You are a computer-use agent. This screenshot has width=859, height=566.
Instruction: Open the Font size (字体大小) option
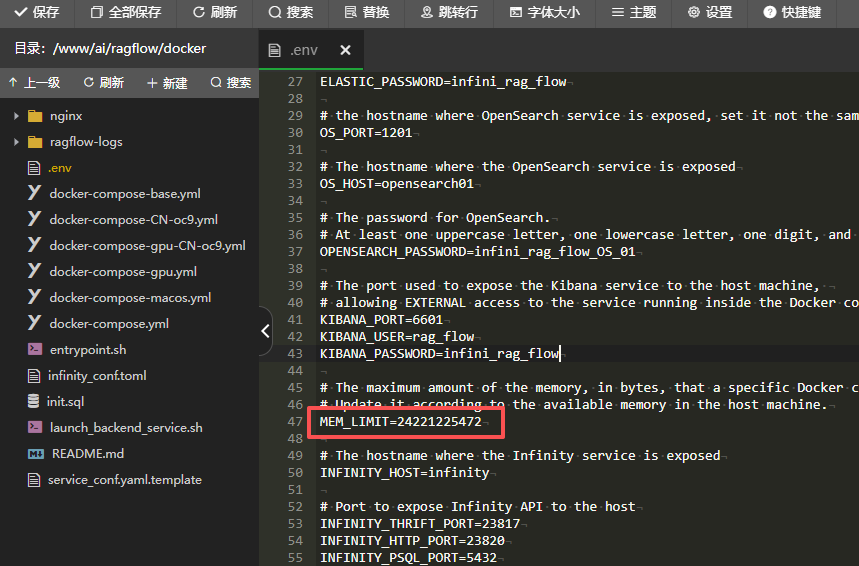(x=515, y=13)
